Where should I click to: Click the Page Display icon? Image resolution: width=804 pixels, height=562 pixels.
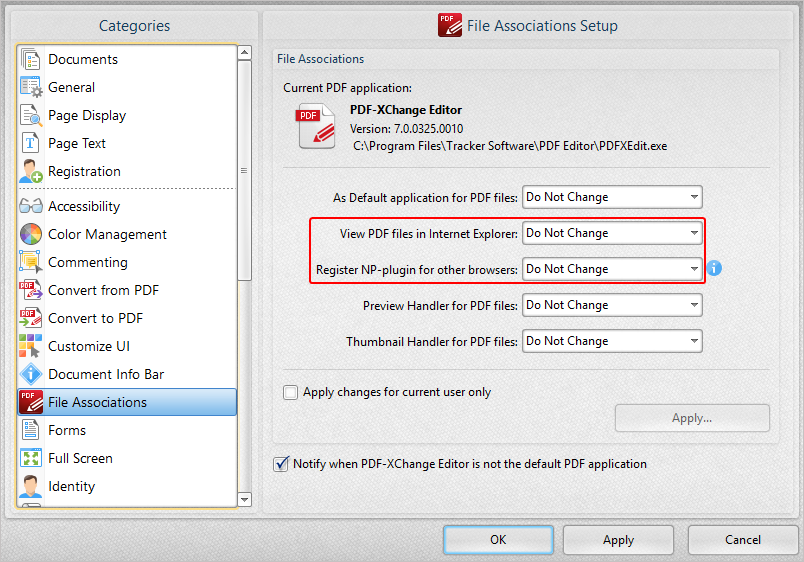31,115
